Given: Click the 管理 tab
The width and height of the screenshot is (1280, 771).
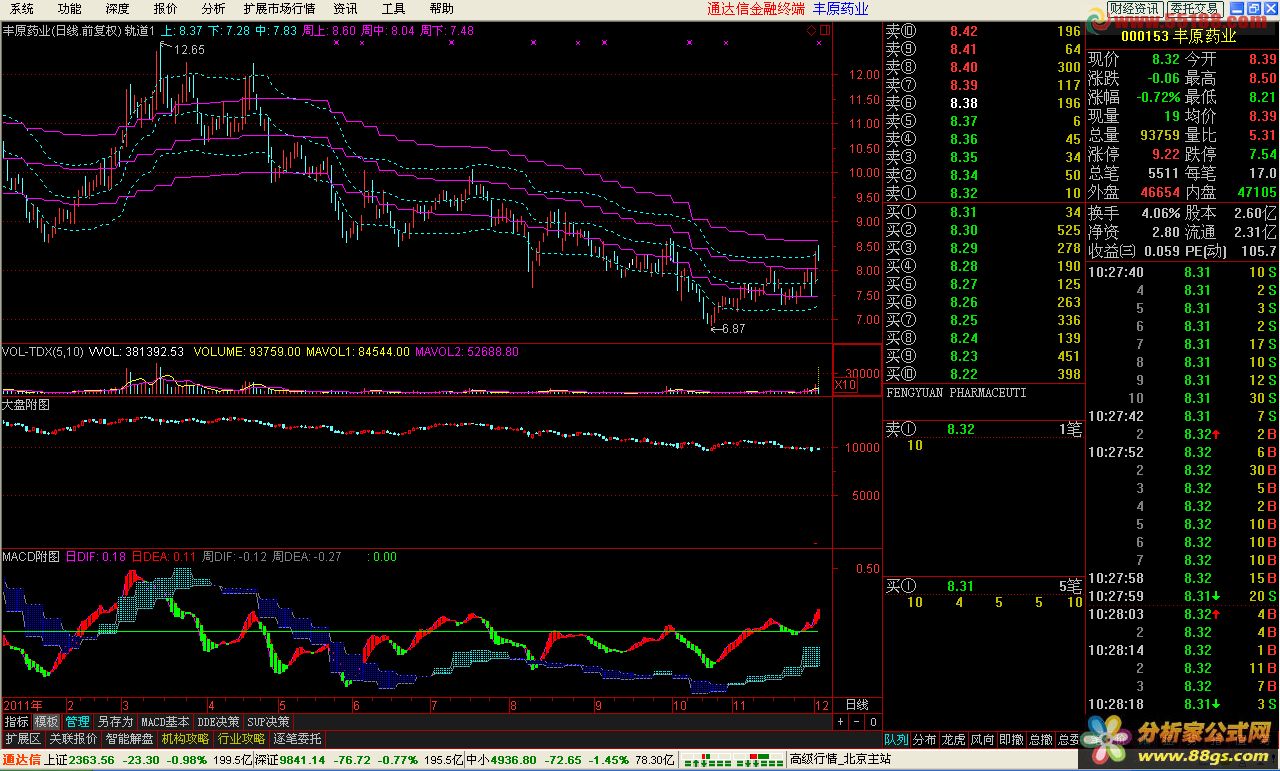Looking at the screenshot, I should [77, 721].
